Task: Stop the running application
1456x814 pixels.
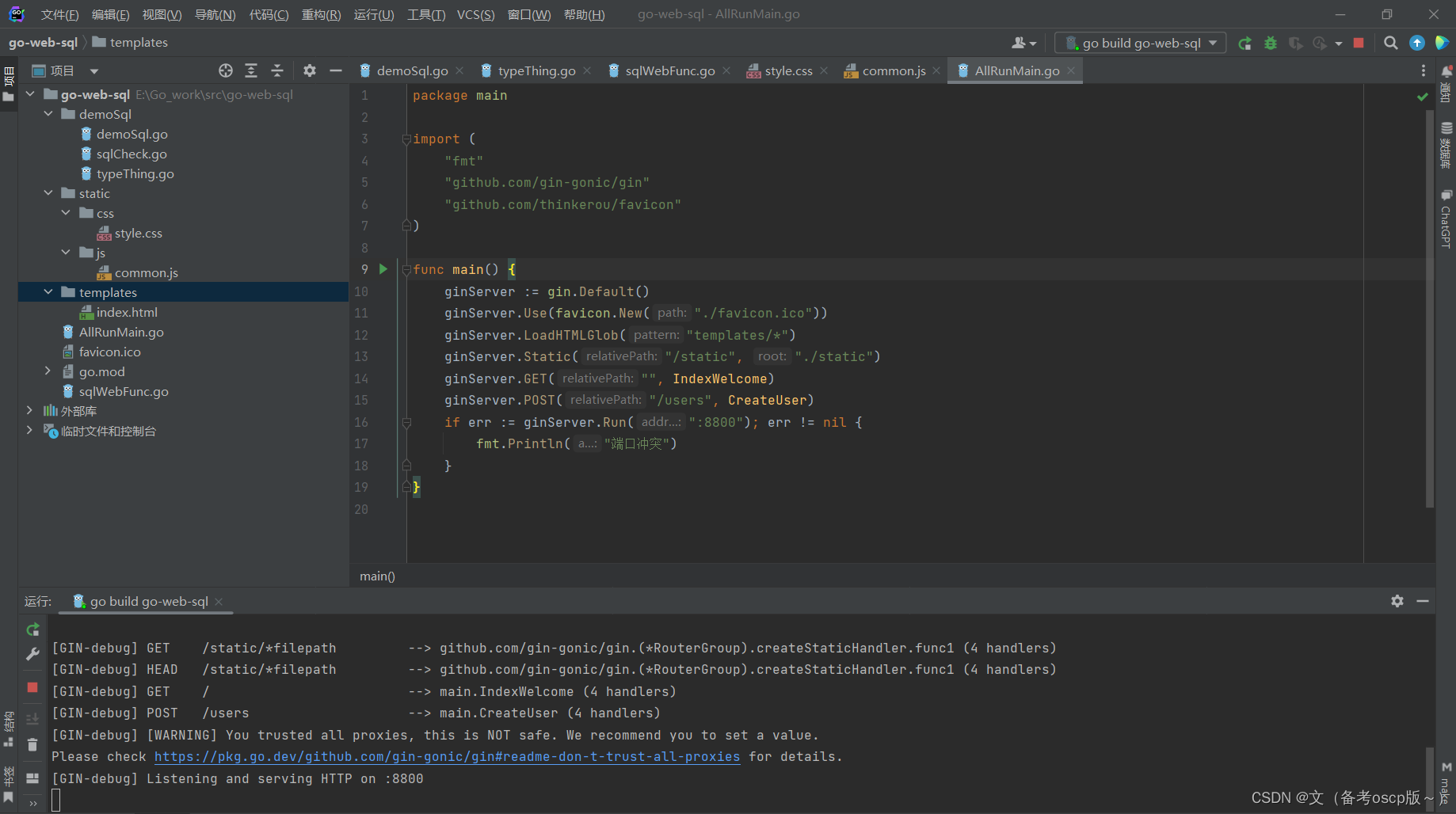Action: point(1359,43)
